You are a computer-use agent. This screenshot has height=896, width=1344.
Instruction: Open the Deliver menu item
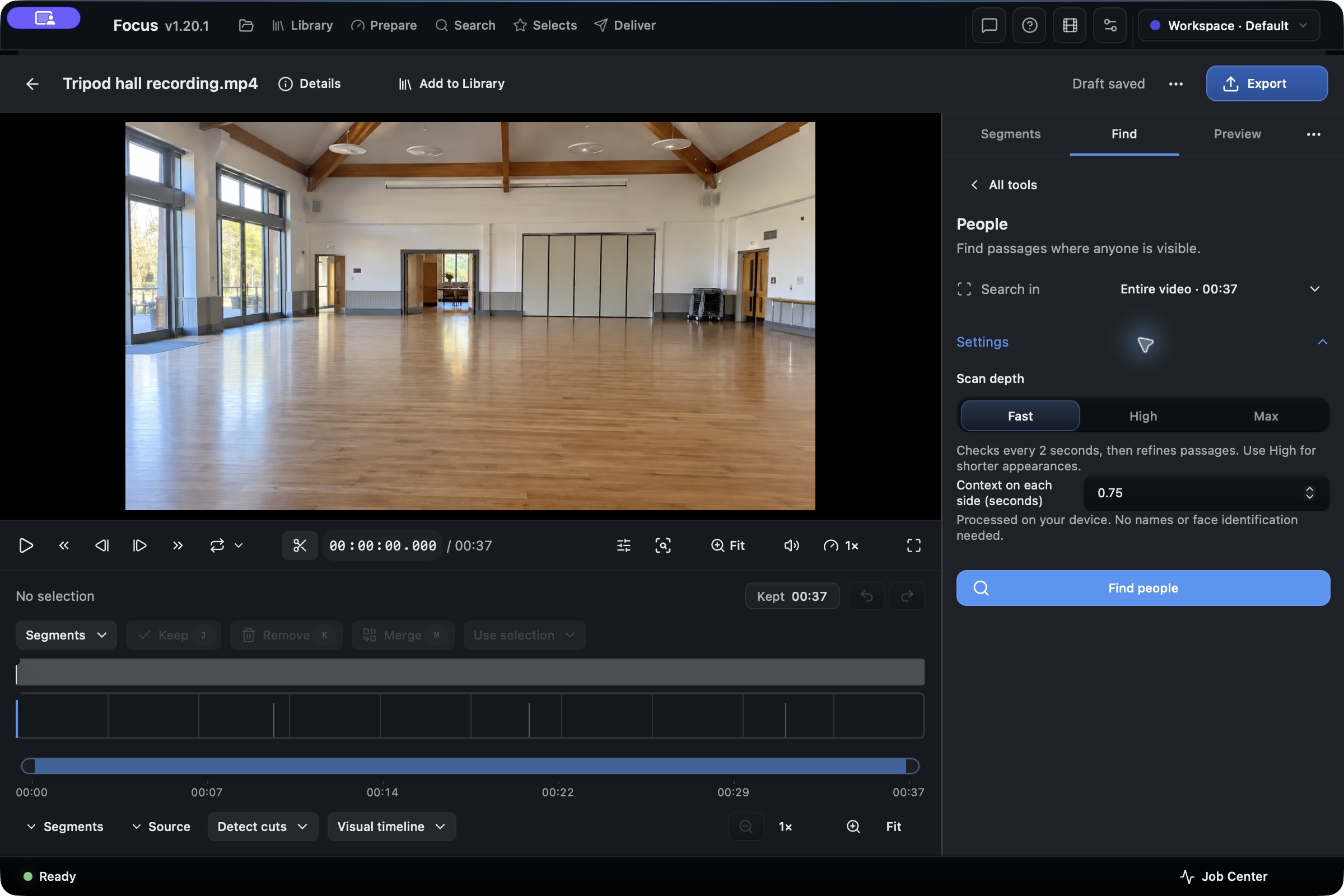[x=624, y=26]
